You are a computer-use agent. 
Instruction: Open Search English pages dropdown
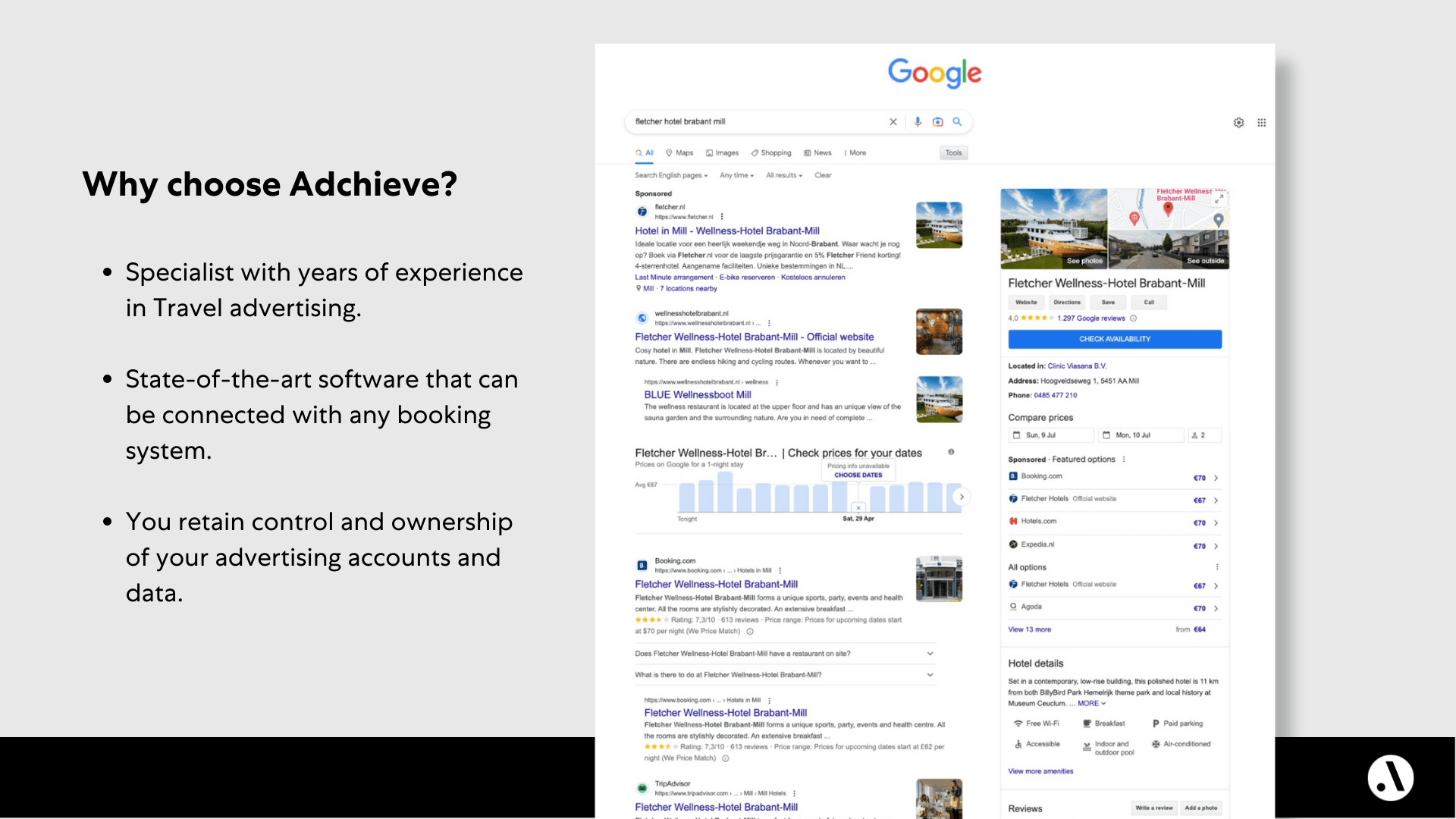point(671,175)
